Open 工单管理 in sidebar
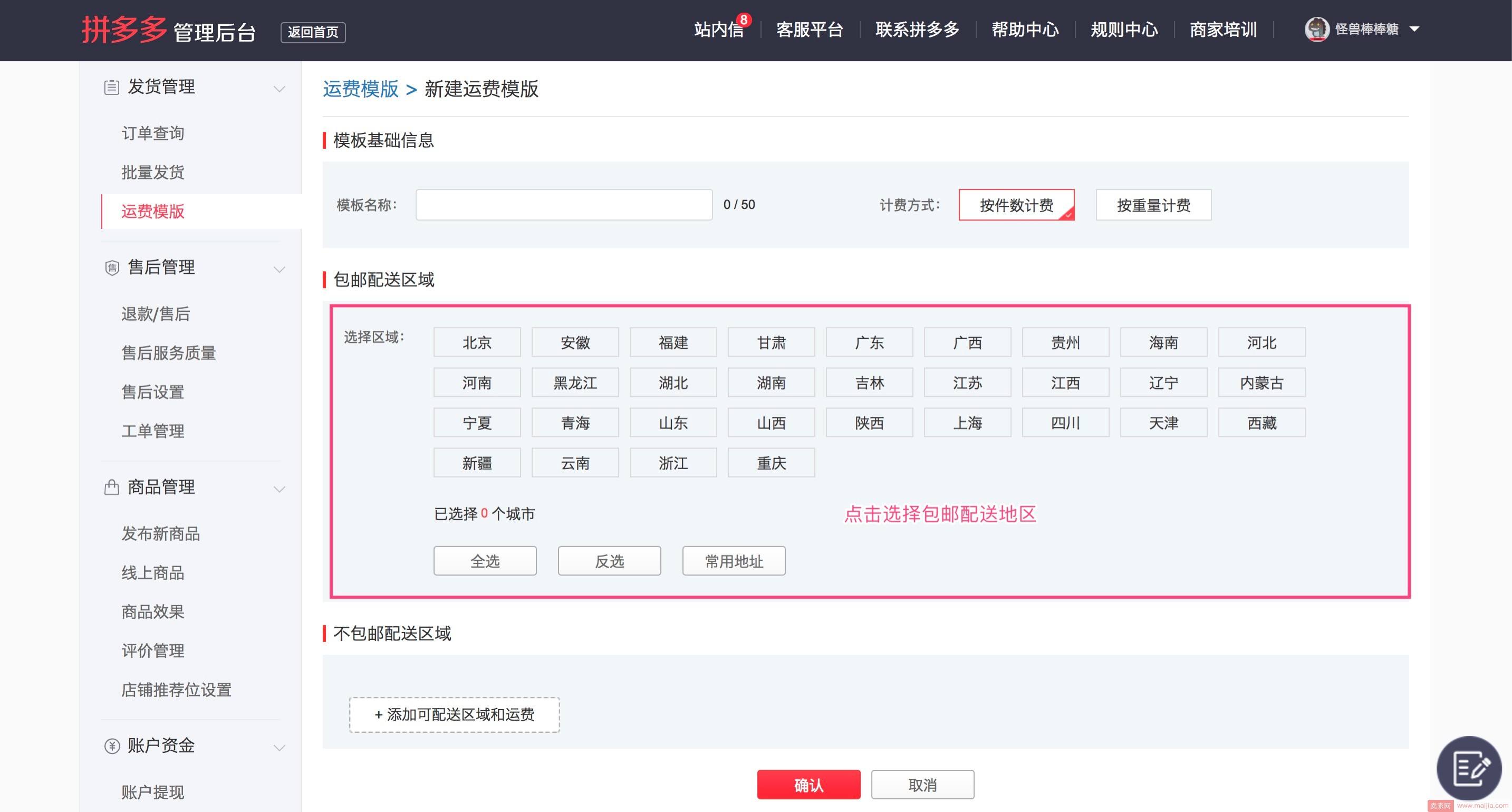 pos(152,431)
